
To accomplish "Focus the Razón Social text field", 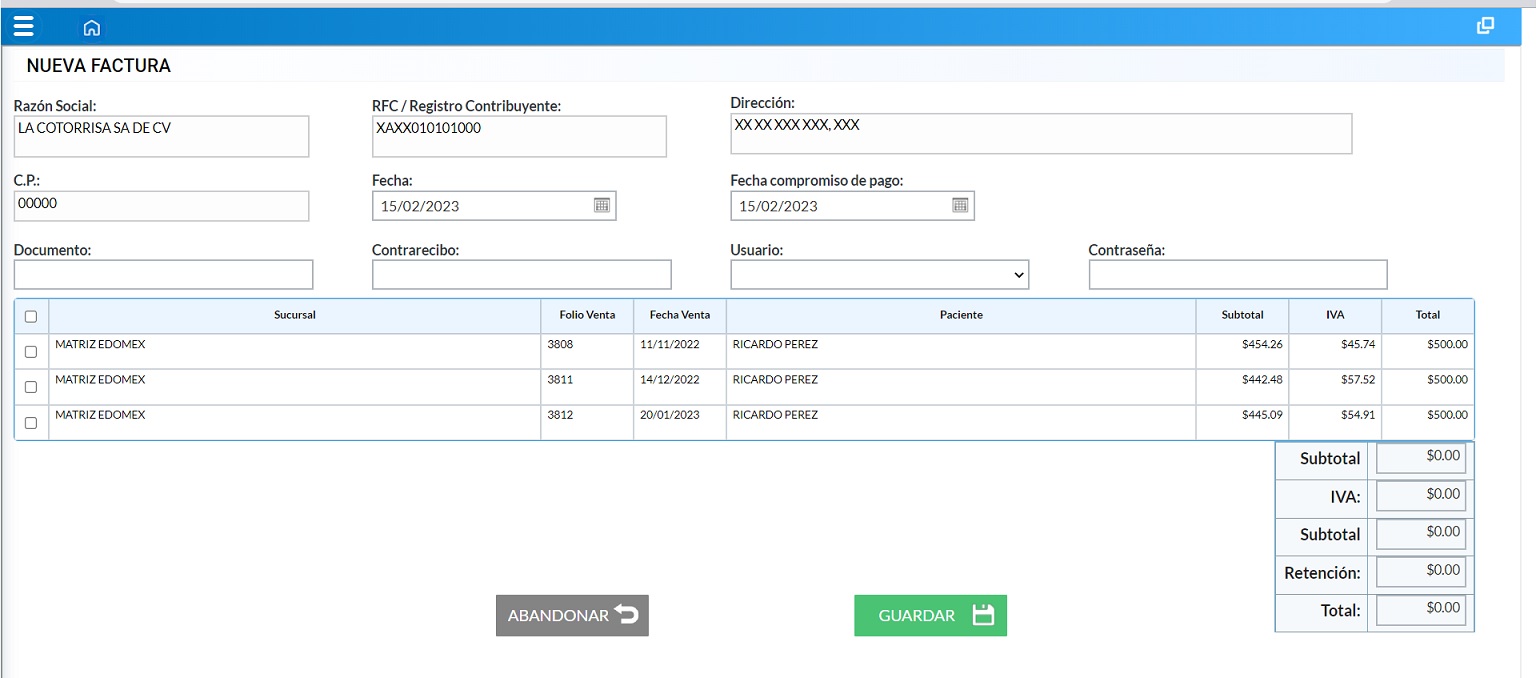I will (x=161, y=136).
